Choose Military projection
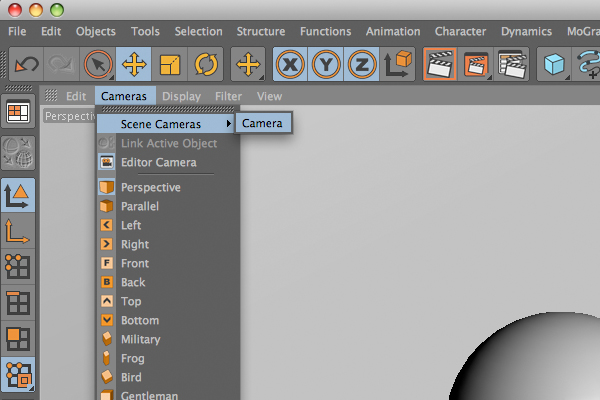This screenshot has width=600, height=400. pyautogui.click(x=166, y=339)
